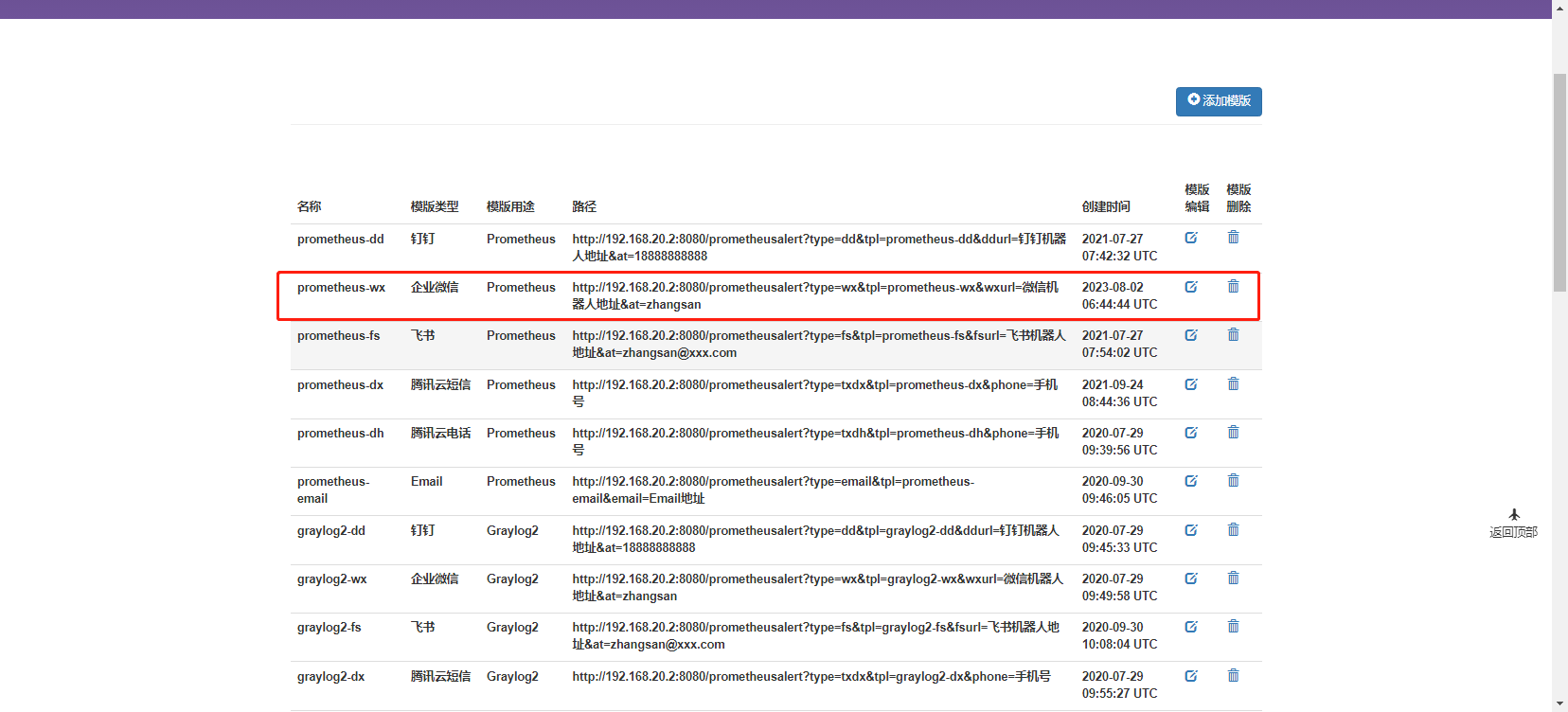Screen dimensions: 1568x712
Task: Click the date 2021-09-24 08:44:36 UTC
Action: click(x=1120, y=393)
